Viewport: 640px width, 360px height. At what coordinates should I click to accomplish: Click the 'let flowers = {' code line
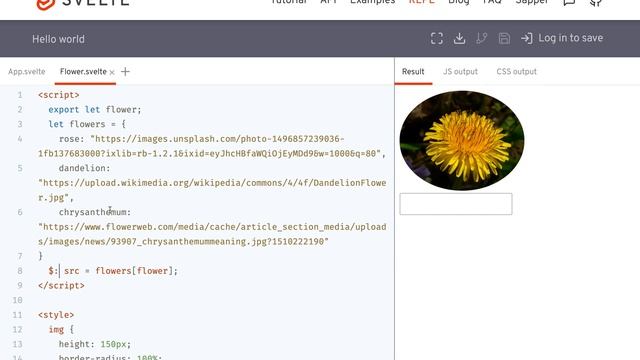point(87,124)
